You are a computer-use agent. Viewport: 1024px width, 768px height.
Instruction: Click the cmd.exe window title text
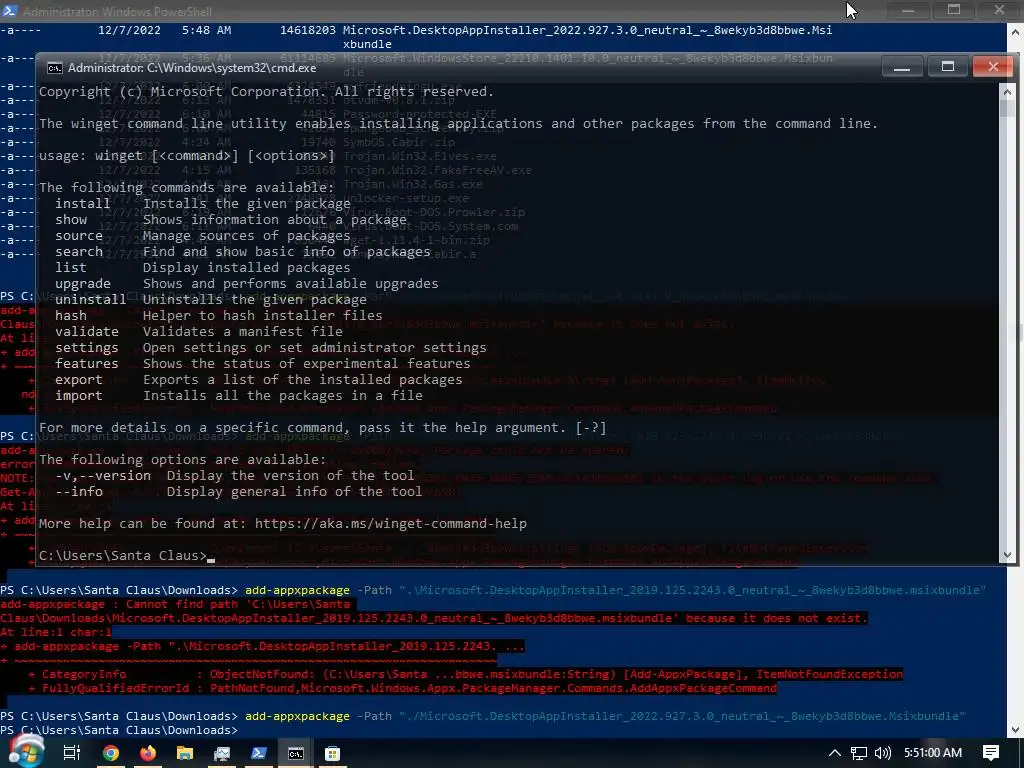(x=191, y=68)
